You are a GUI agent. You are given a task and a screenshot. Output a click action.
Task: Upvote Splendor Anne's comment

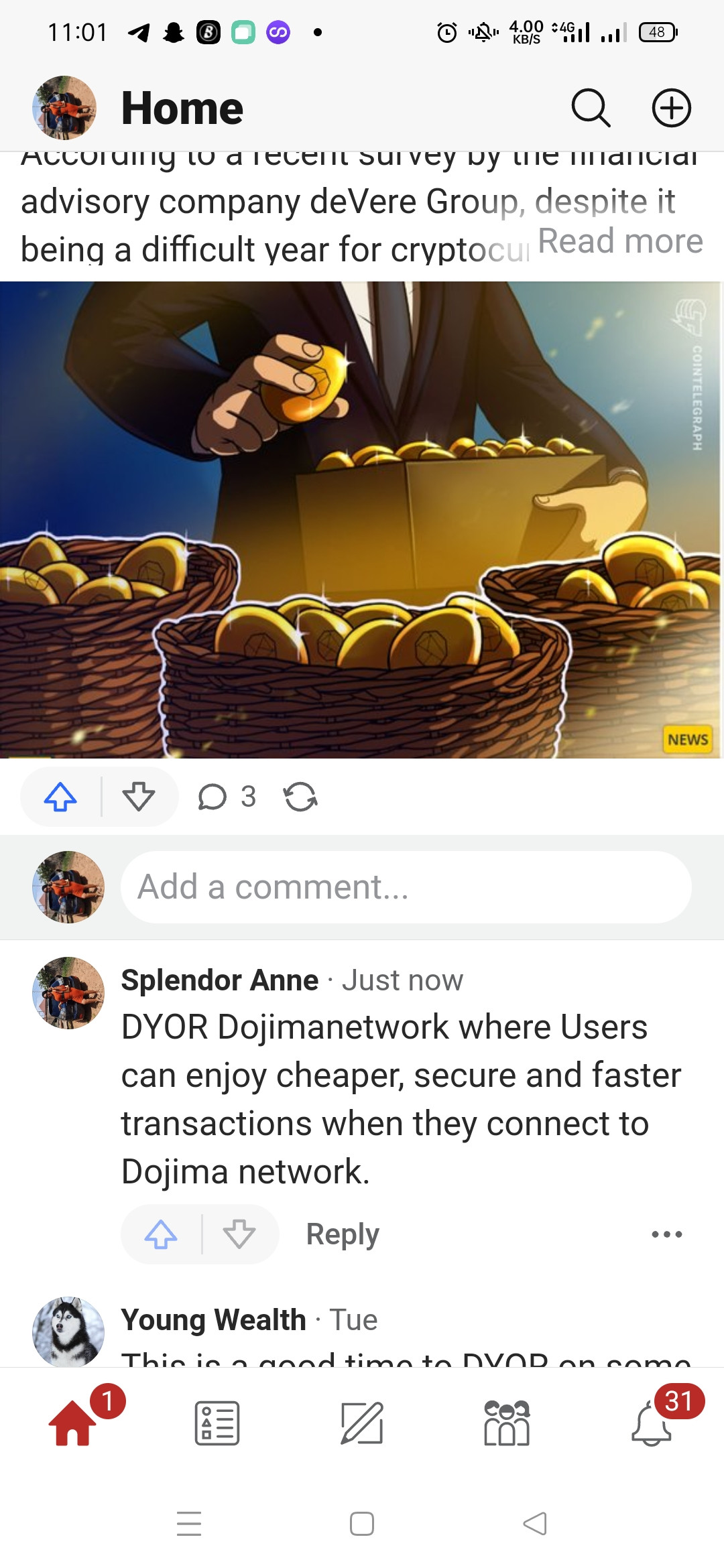click(x=161, y=1234)
